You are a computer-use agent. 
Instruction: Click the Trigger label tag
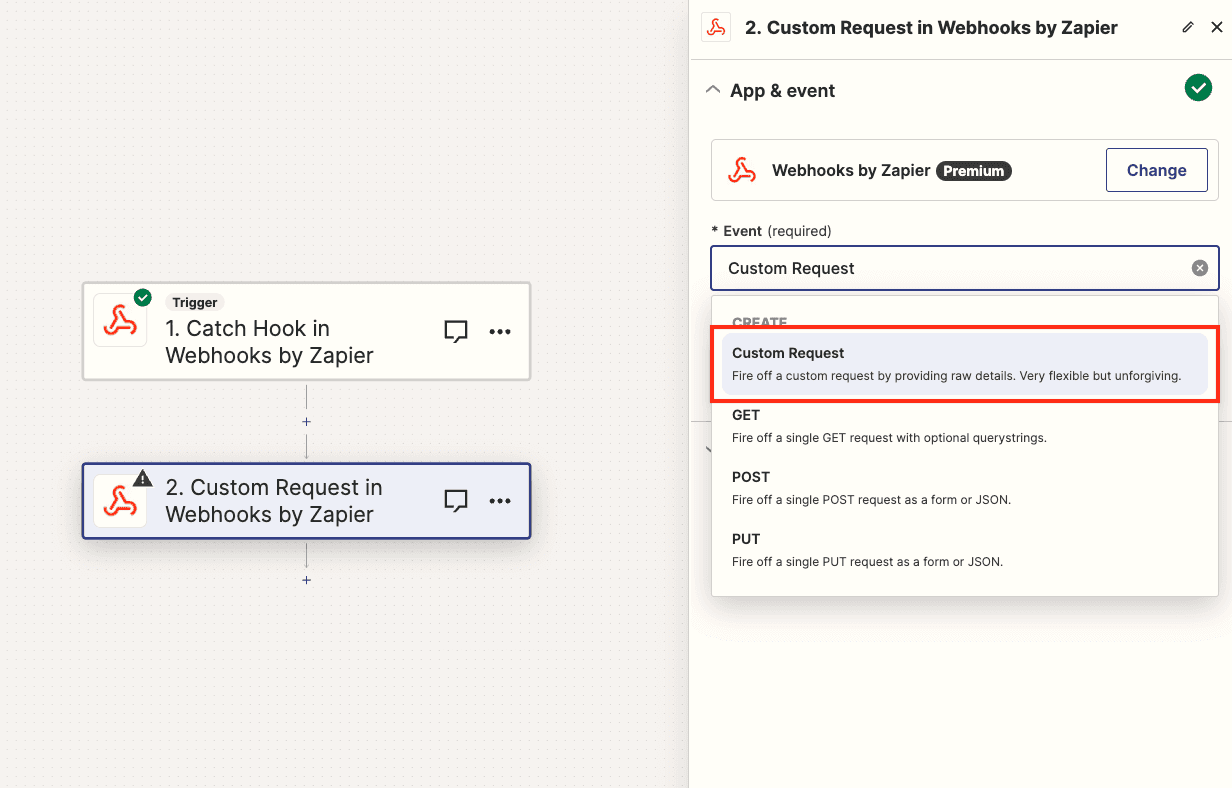195,302
